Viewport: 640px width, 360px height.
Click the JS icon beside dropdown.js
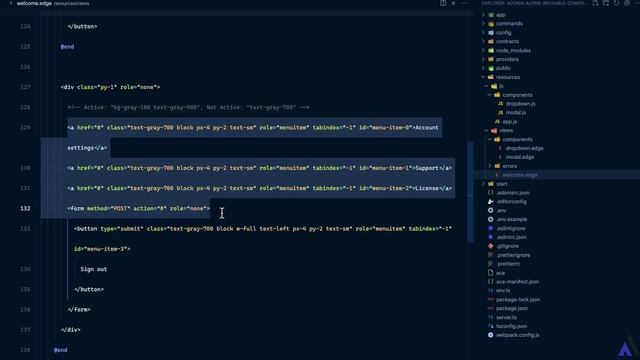pyautogui.click(x=500, y=104)
